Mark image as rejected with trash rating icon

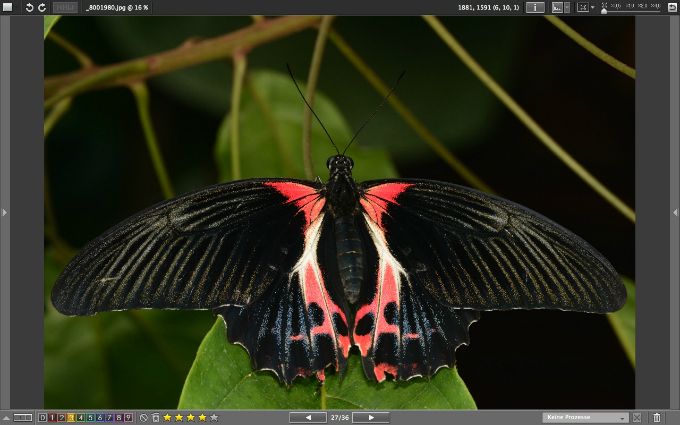tap(156, 418)
